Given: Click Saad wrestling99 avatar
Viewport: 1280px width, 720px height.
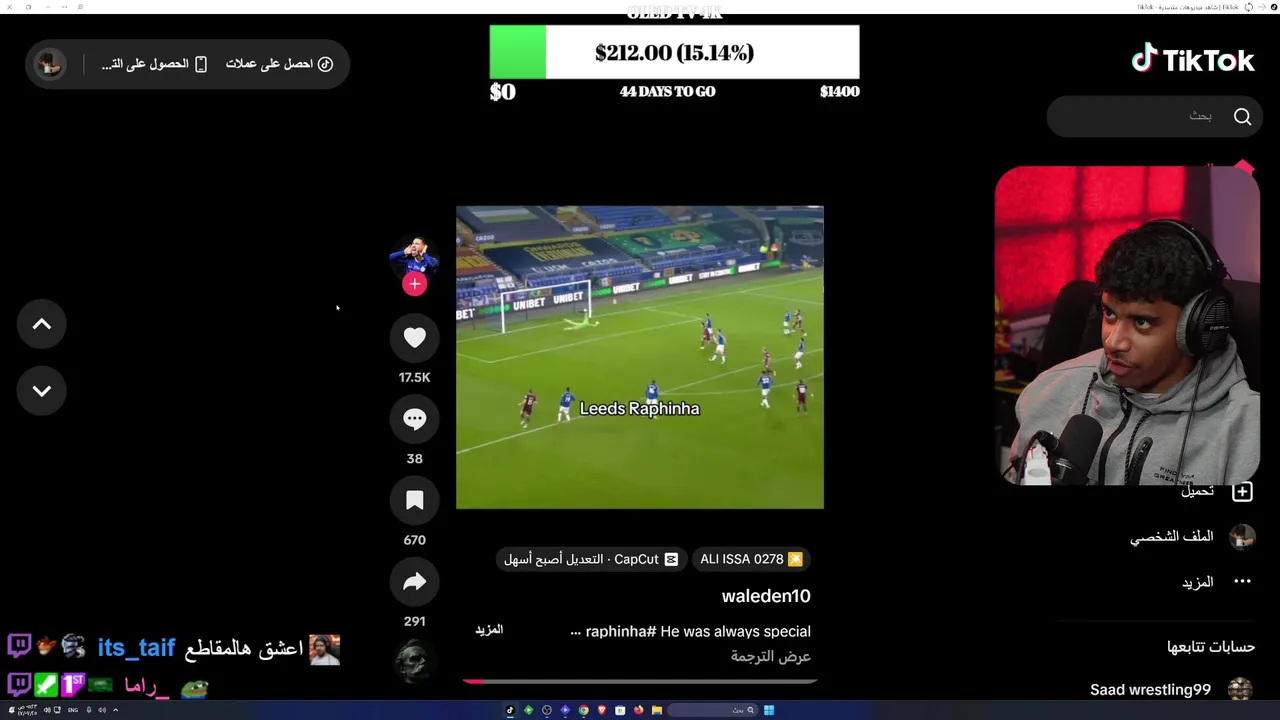Looking at the screenshot, I should [1240, 690].
